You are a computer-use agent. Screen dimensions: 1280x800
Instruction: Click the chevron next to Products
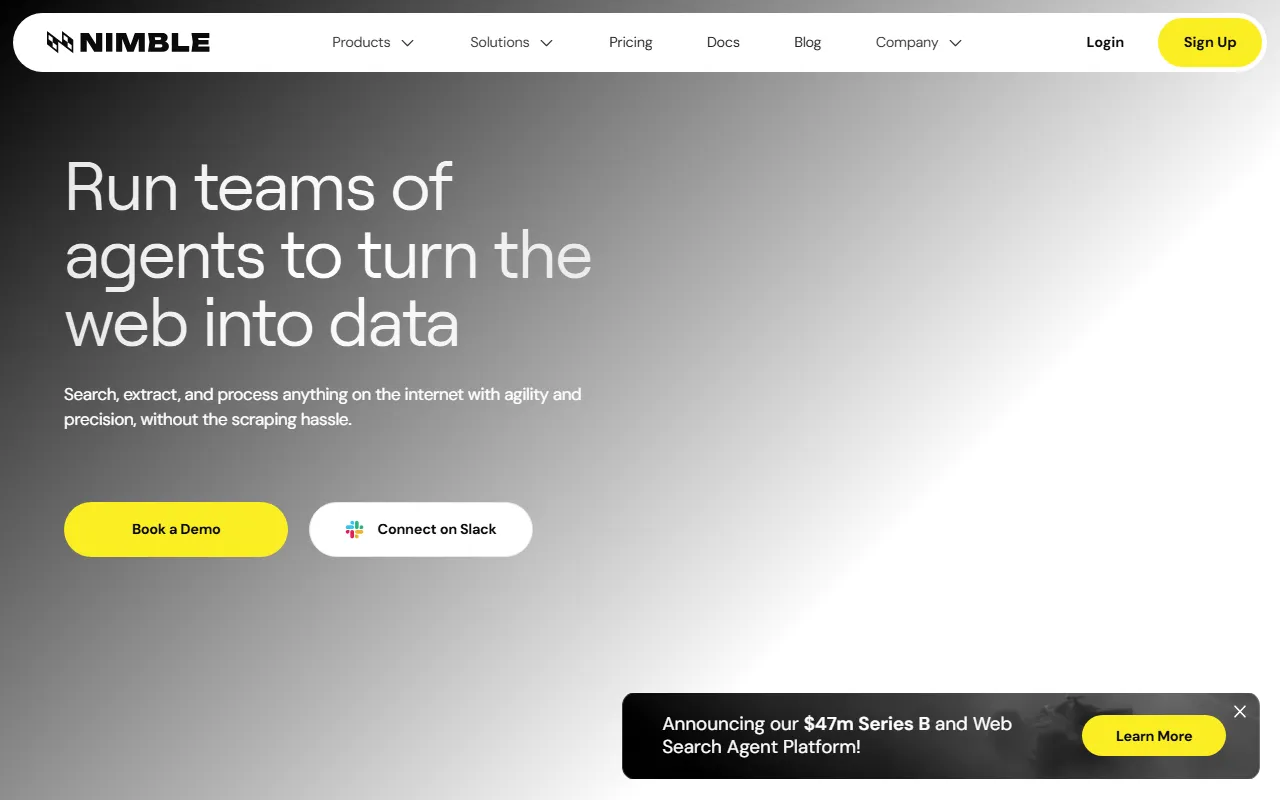point(407,43)
